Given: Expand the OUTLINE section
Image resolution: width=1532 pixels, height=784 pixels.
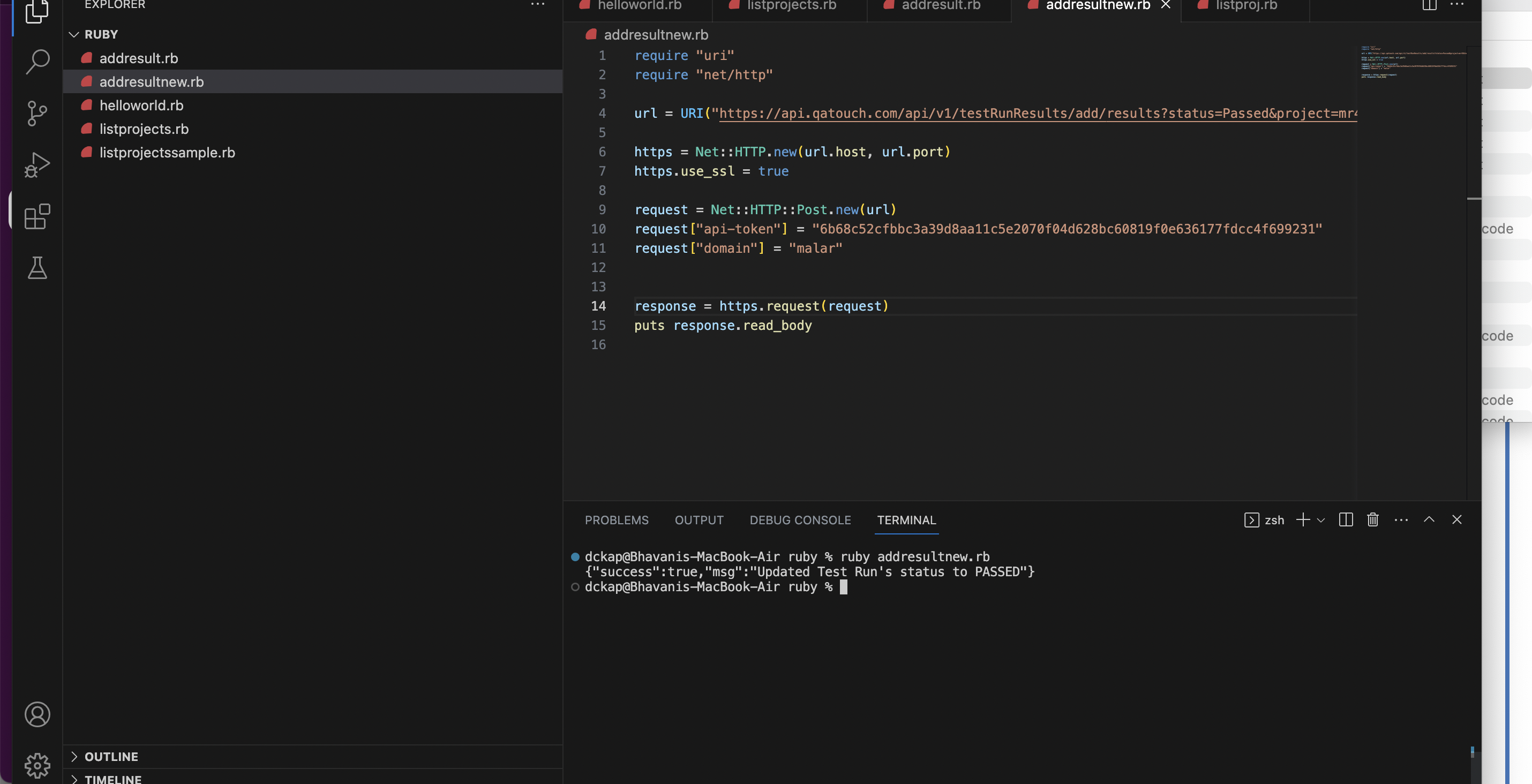Looking at the screenshot, I should (x=313, y=756).
